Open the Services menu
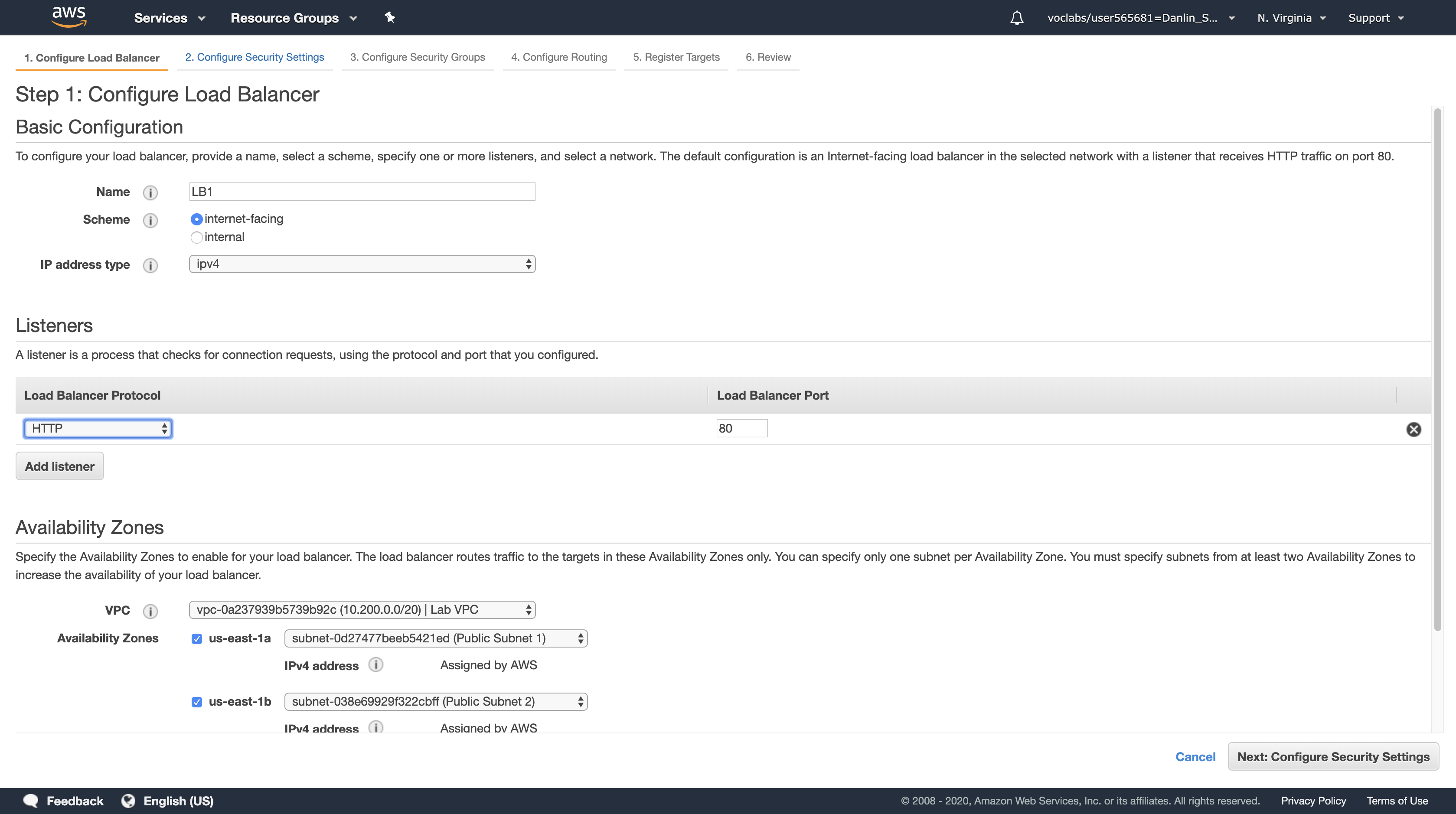Viewport: 1456px width, 814px height. (169, 18)
